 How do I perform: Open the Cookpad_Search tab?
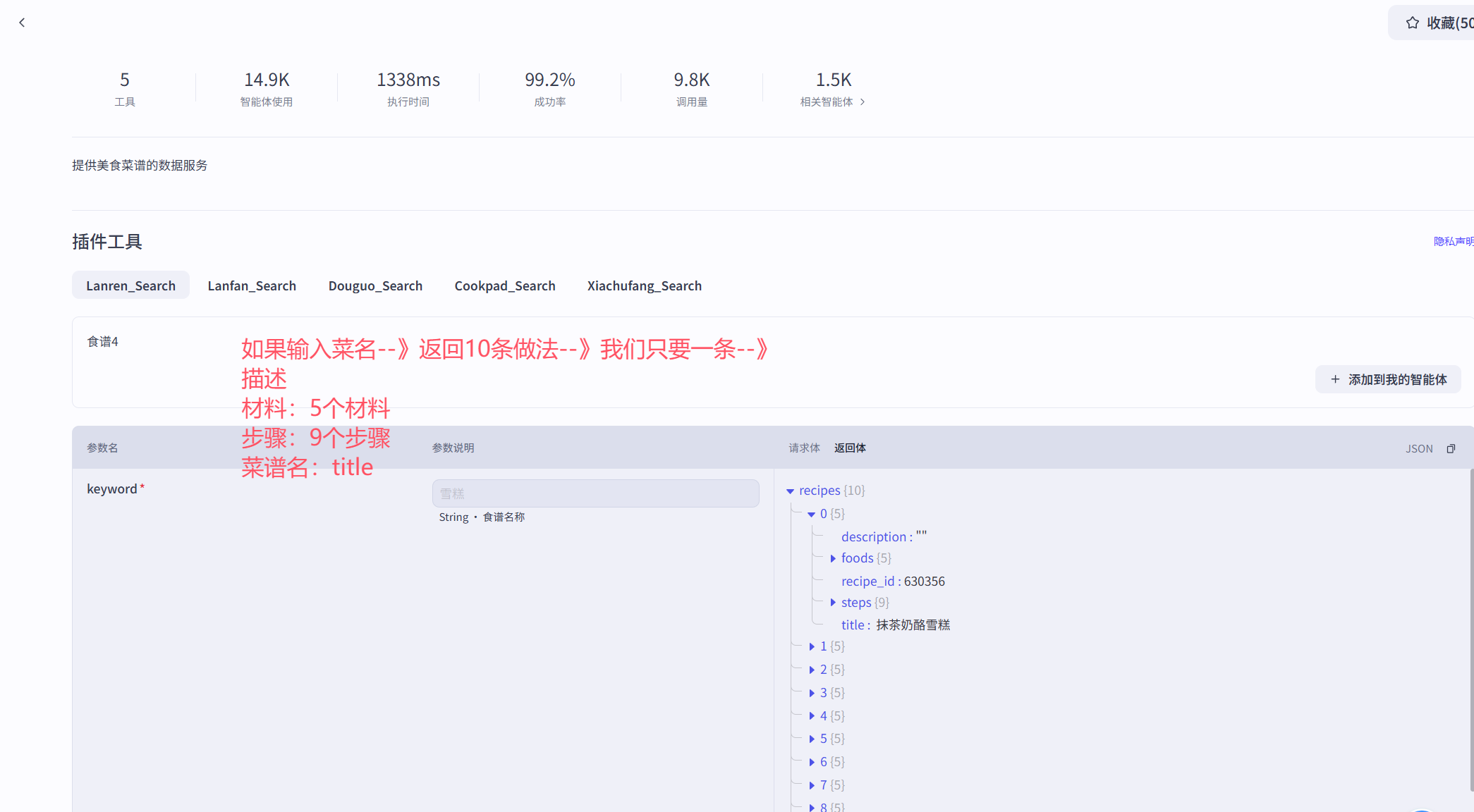click(505, 285)
